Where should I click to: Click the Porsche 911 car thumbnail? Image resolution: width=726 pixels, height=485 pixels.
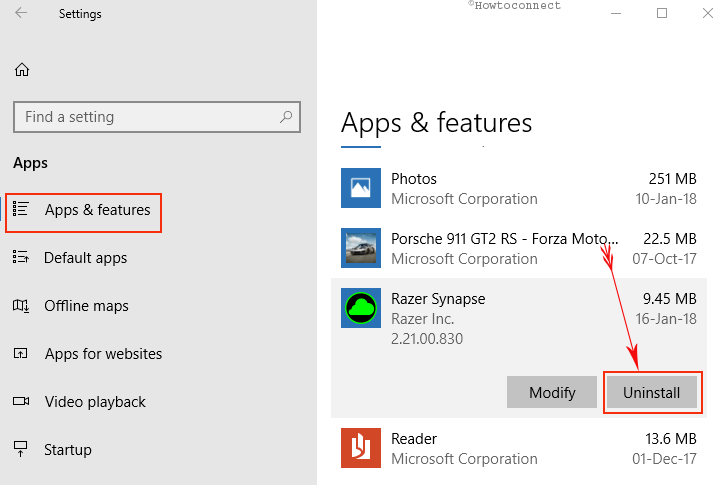(x=361, y=248)
